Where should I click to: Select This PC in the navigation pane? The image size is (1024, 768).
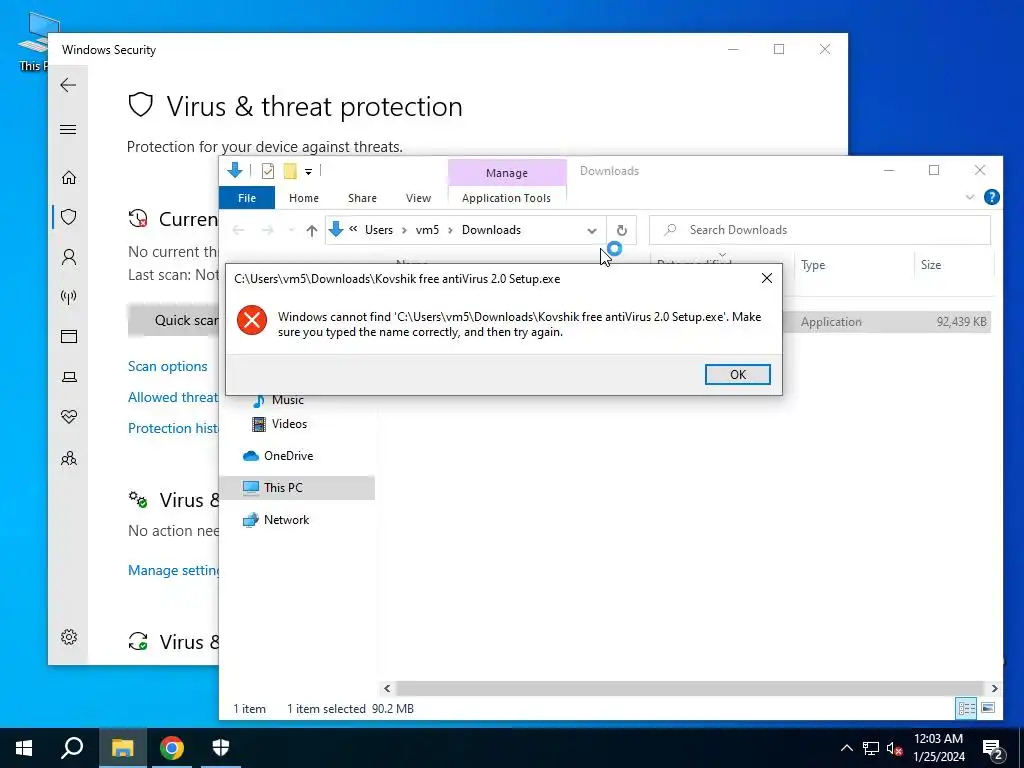point(297,487)
